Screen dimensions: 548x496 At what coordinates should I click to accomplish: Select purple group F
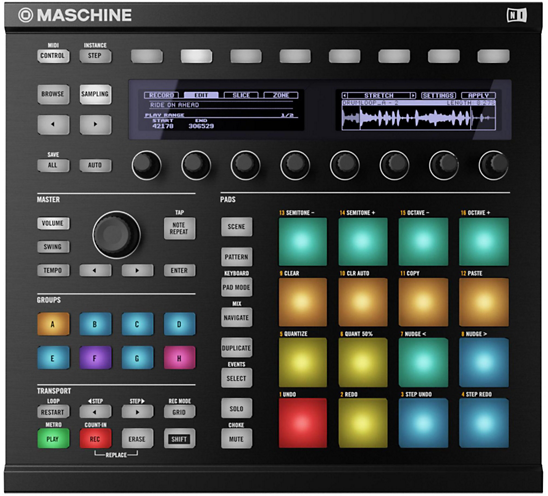(x=95, y=358)
